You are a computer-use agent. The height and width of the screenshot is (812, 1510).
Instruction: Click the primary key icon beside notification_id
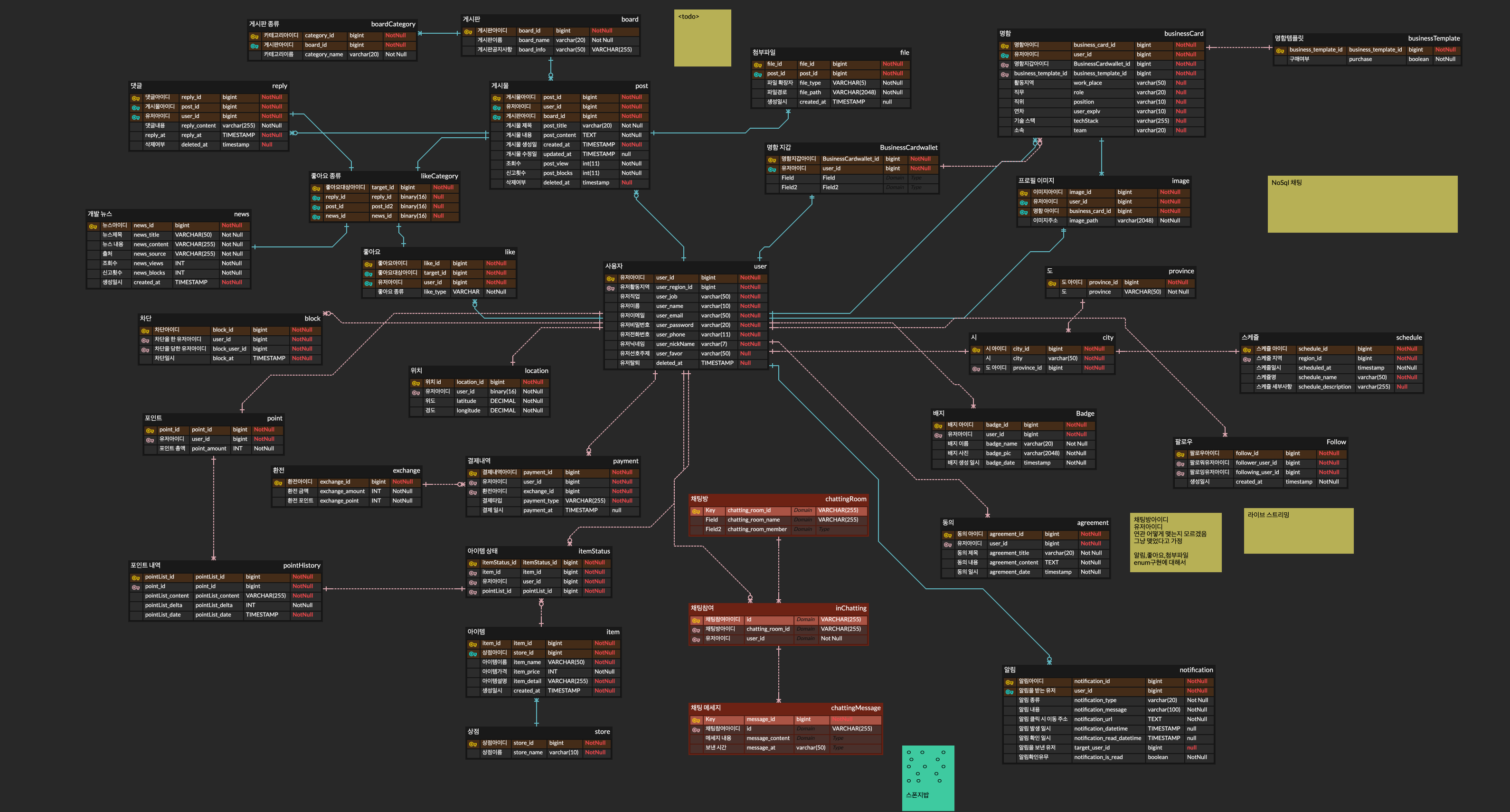coord(1010,682)
